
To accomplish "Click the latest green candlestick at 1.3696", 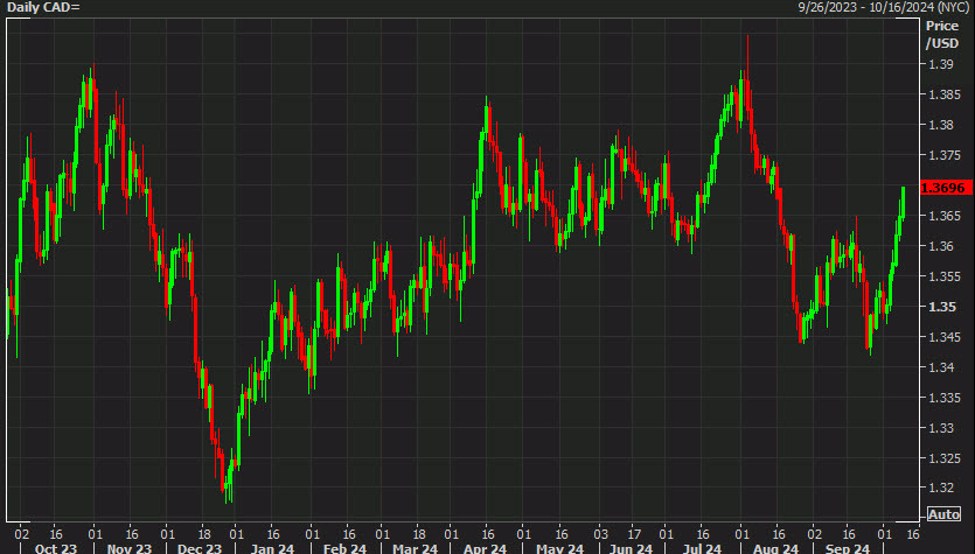I will 903,202.
